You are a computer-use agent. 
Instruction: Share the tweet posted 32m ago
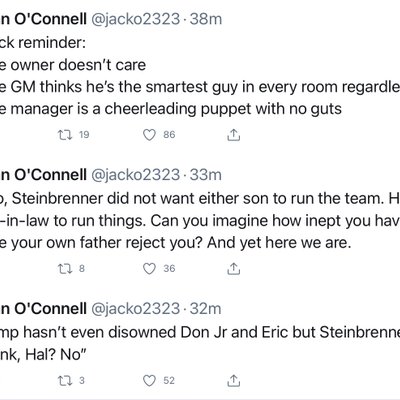[x=234, y=380]
